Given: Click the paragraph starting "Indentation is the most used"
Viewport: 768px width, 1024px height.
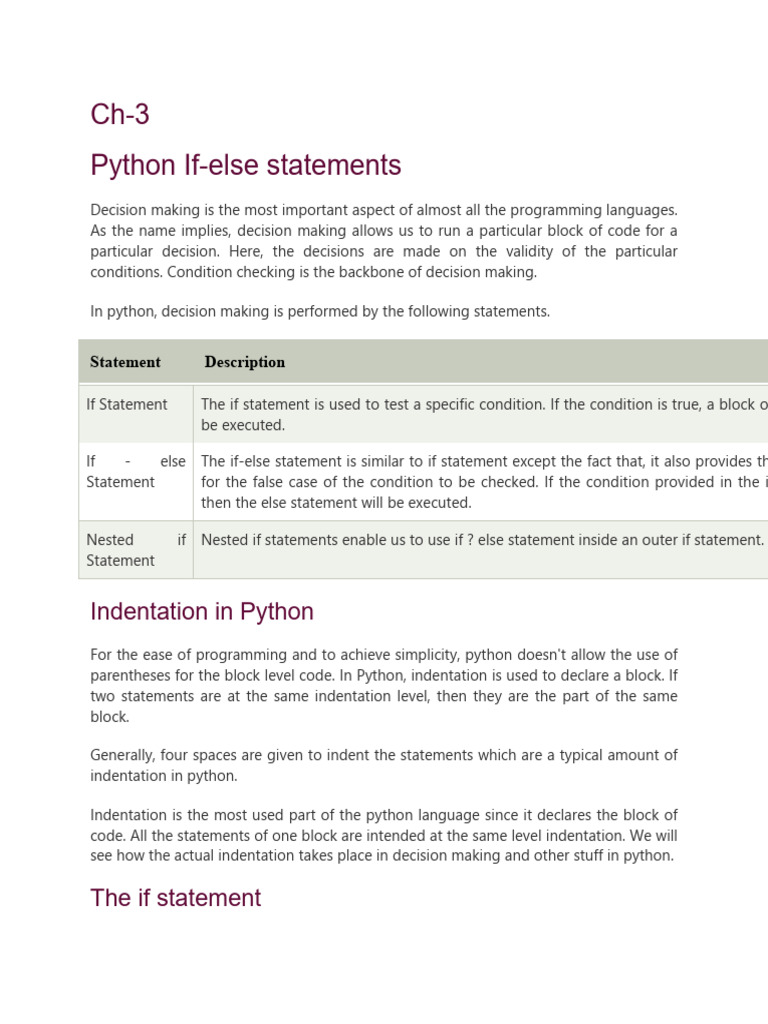Looking at the screenshot, I should coord(383,835).
